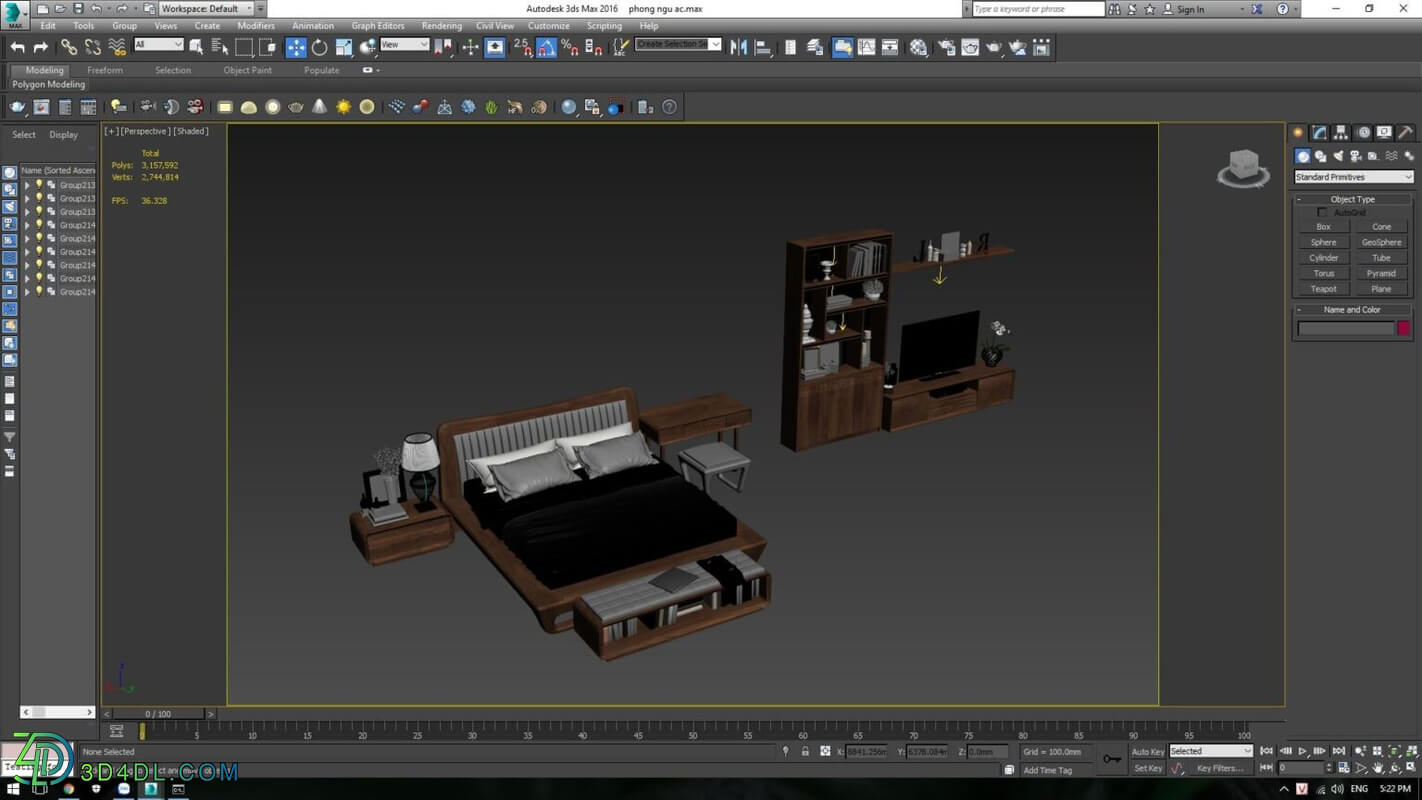Click the object color swatch beside name field

[1403, 328]
